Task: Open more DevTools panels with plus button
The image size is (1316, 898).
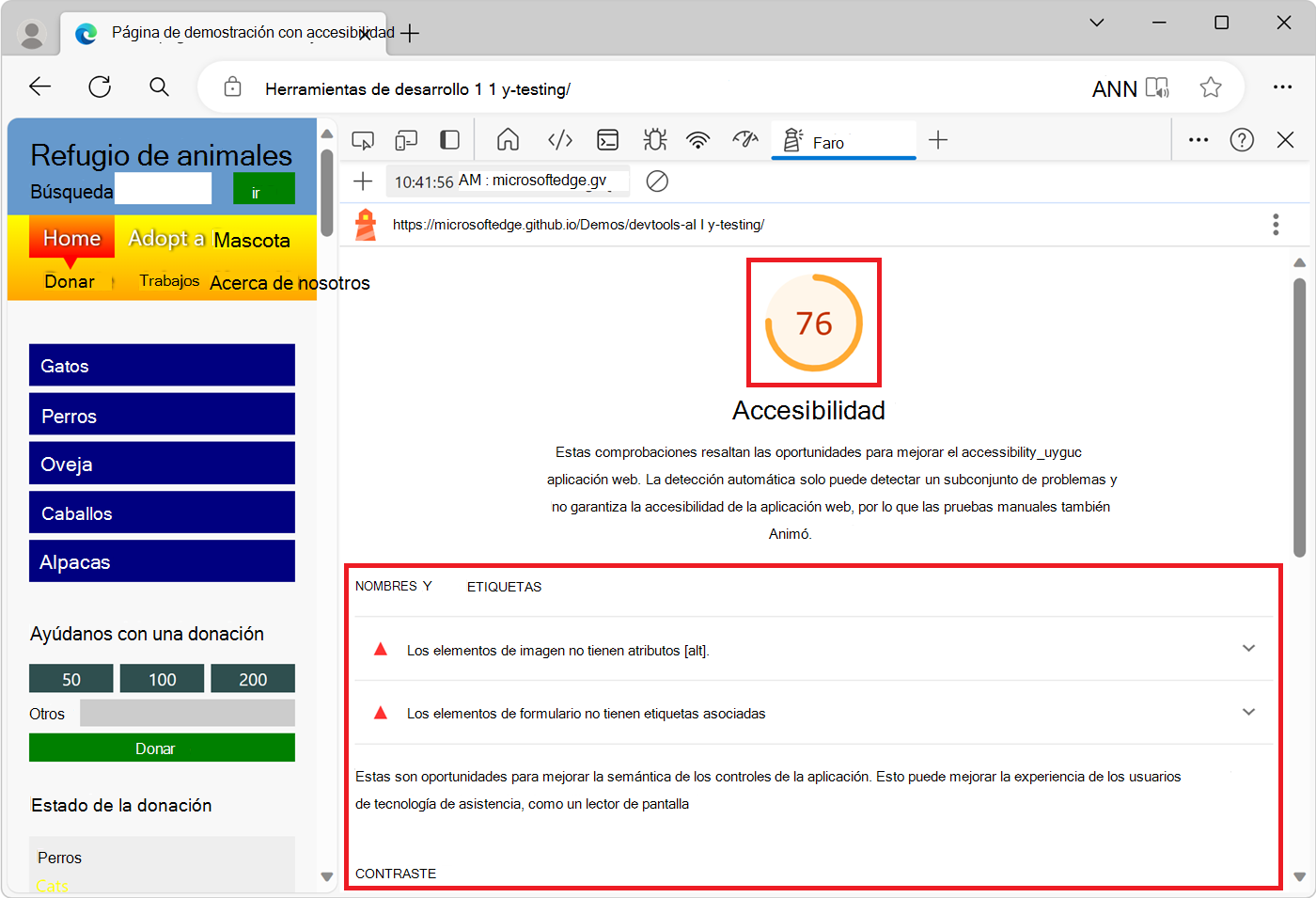Action: pyautogui.click(x=938, y=139)
